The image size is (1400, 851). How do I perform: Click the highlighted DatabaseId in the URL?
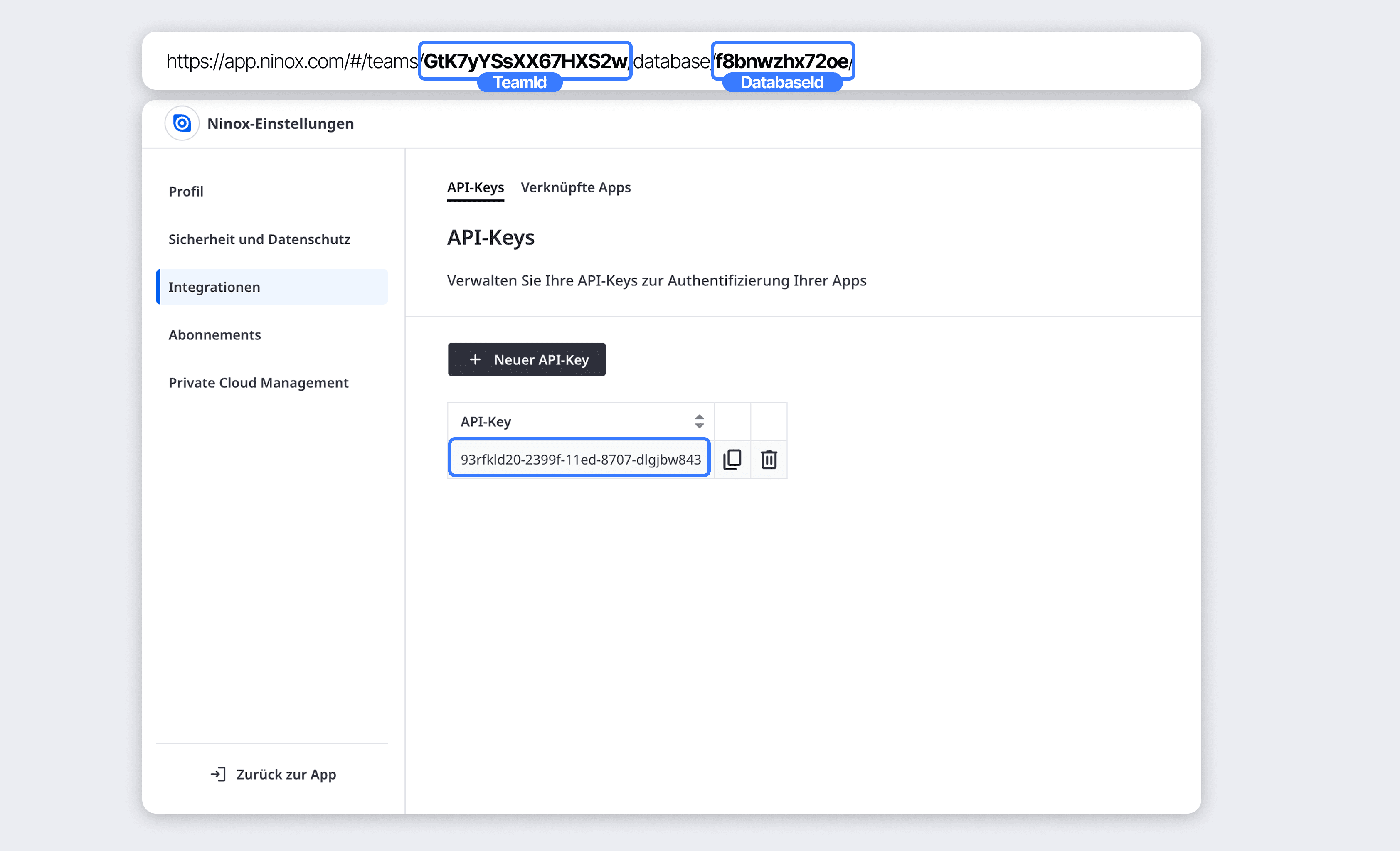[x=782, y=61]
